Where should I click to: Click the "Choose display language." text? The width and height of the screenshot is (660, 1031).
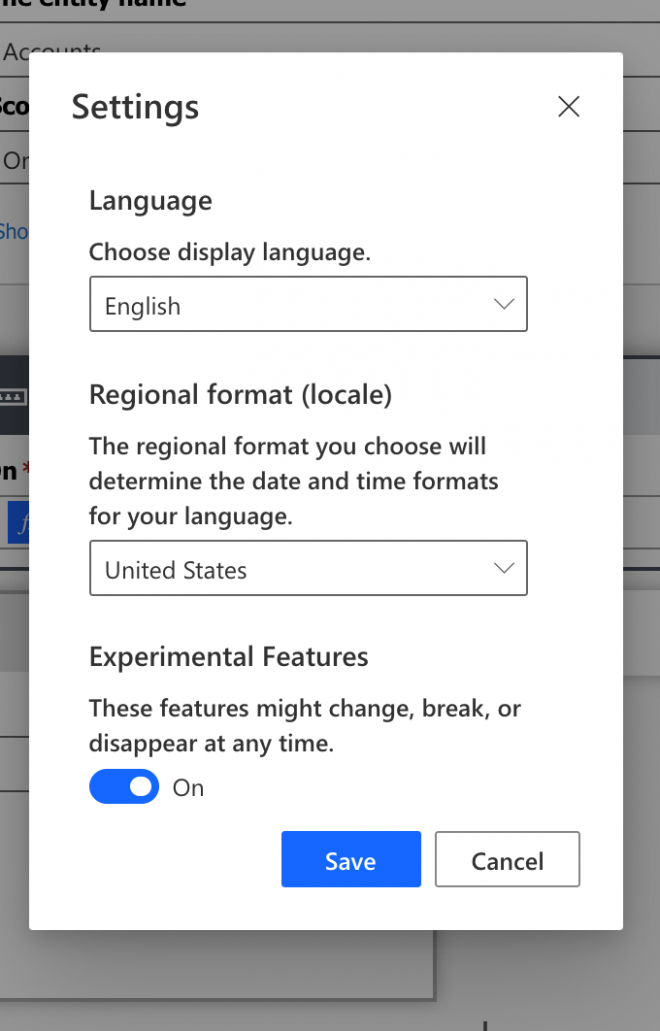tap(229, 253)
